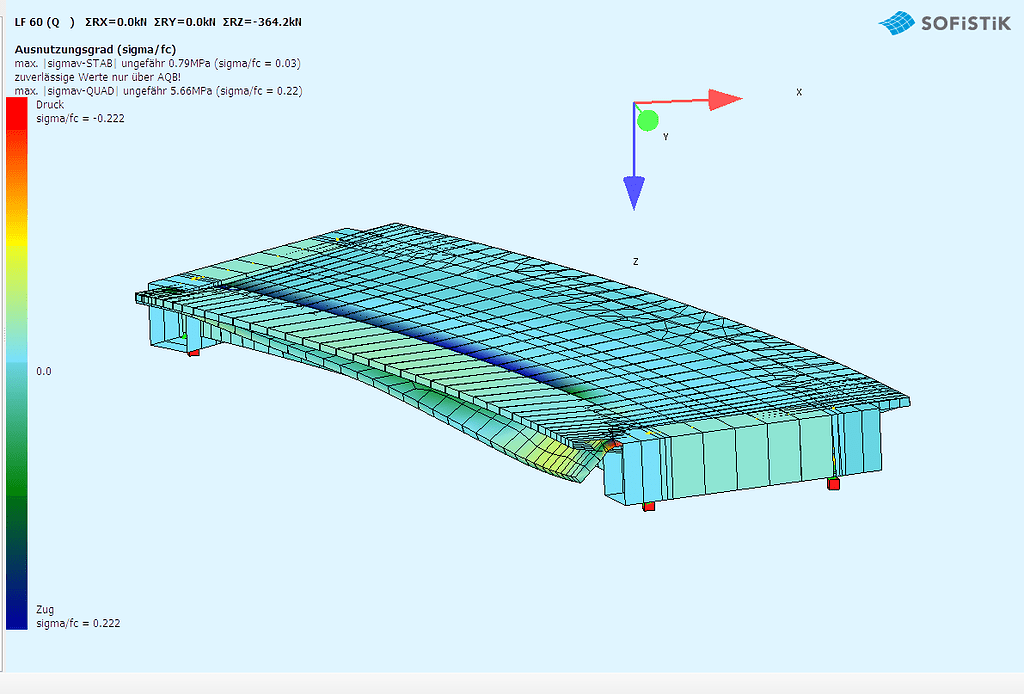Click the SOFiSTiK logo
Screen dimensions: 1024x694
[943, 22]
